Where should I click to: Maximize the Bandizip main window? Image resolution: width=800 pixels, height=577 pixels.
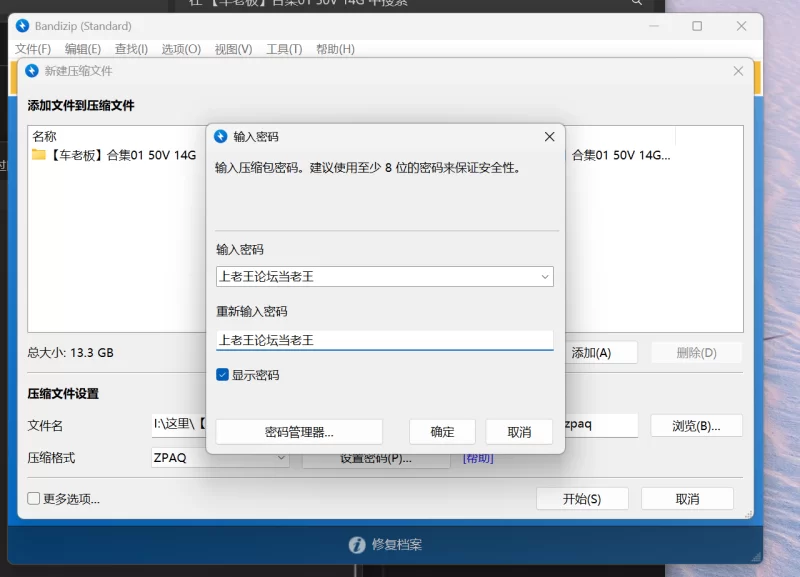pyautogui.click(x=697, y=26)
